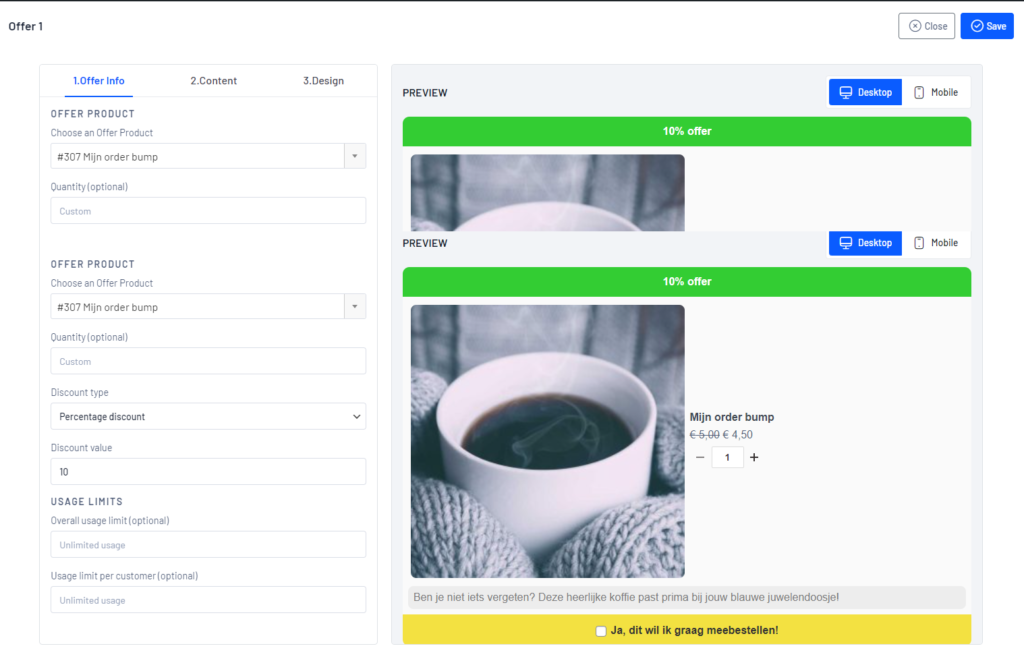Screen dimensions: 1024x665
Task: Click the Usage limit per customer field
Action: pos(208,600)
